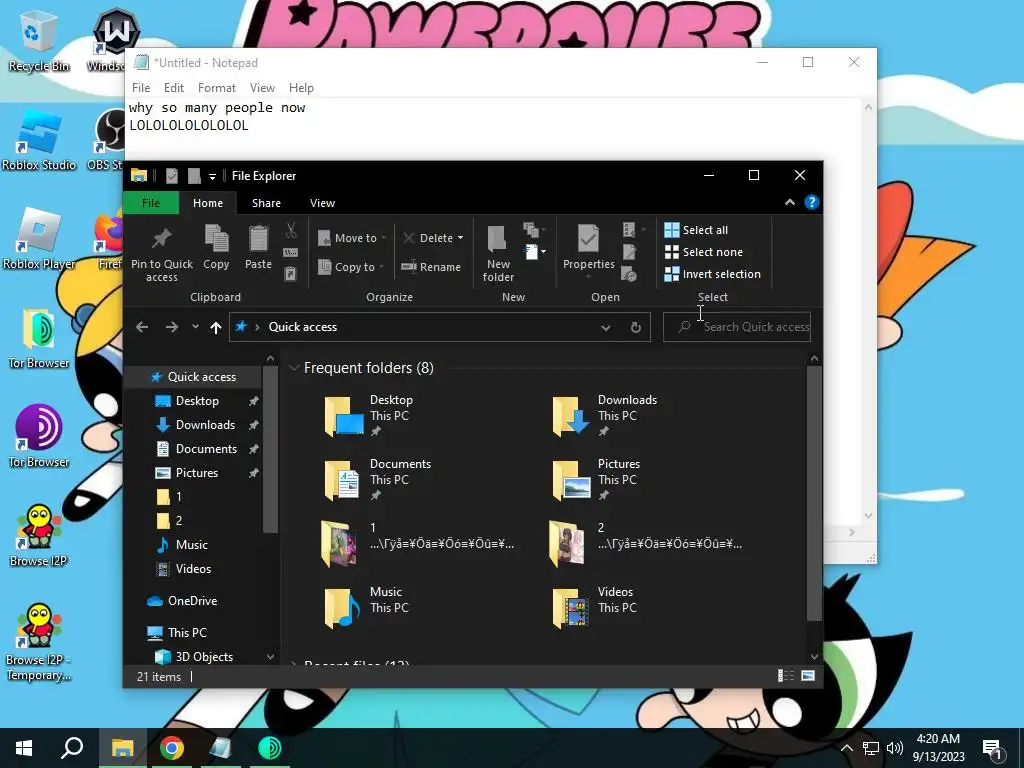Click the Paste shortcut icon

(x=291, y=274)
